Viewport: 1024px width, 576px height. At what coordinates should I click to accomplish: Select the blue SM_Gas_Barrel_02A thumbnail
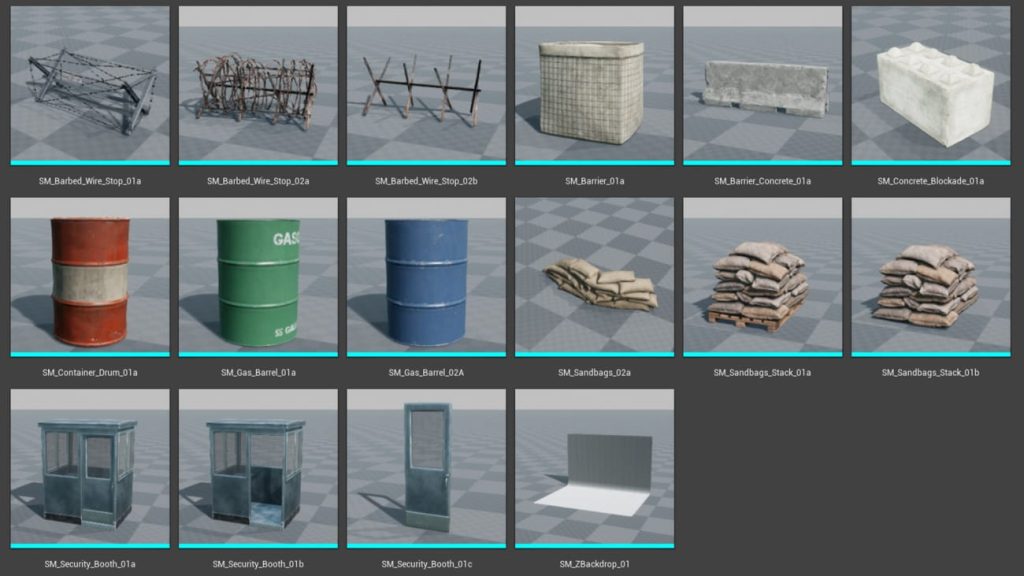[426, 278]
